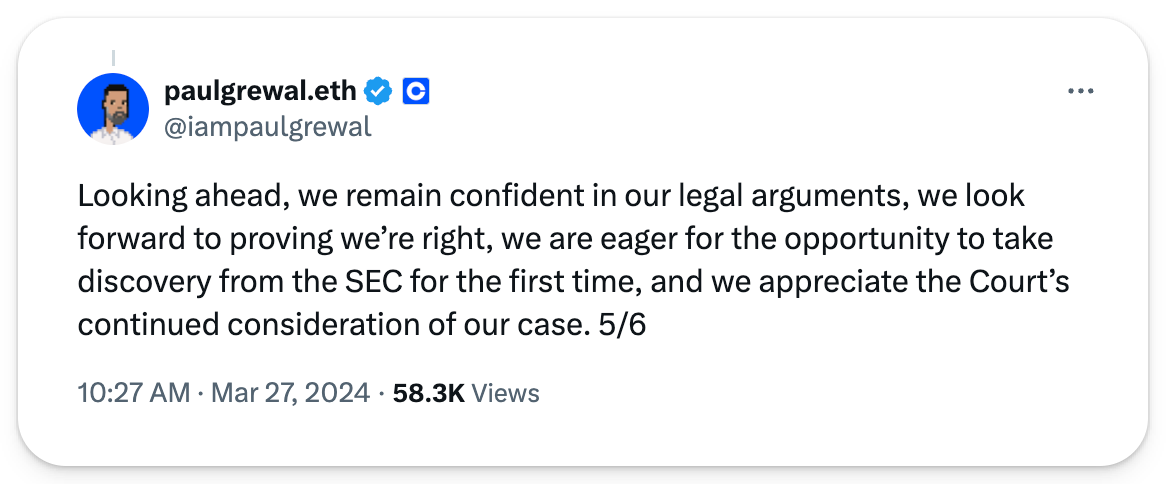Open the paulgrewal.eth display name link

click(259, 92)
